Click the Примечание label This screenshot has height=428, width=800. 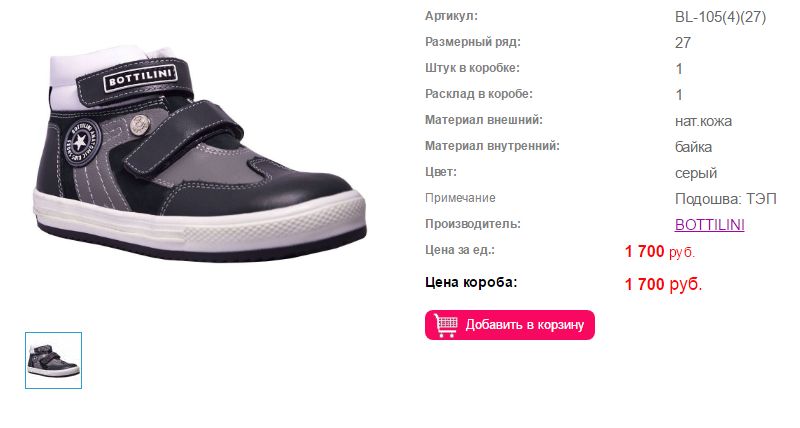460,198
